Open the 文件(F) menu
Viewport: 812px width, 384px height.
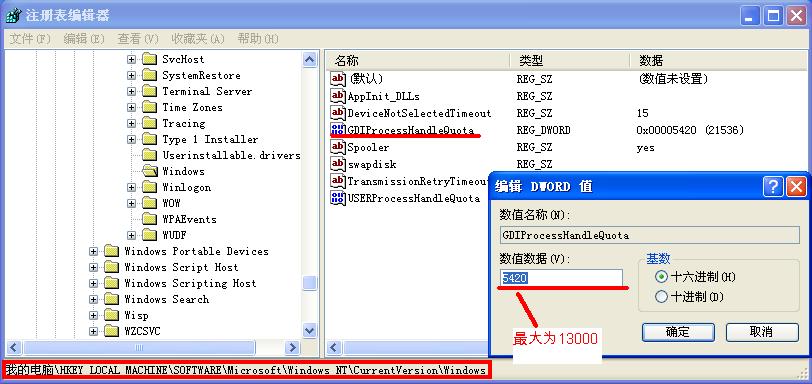(30, 39)
